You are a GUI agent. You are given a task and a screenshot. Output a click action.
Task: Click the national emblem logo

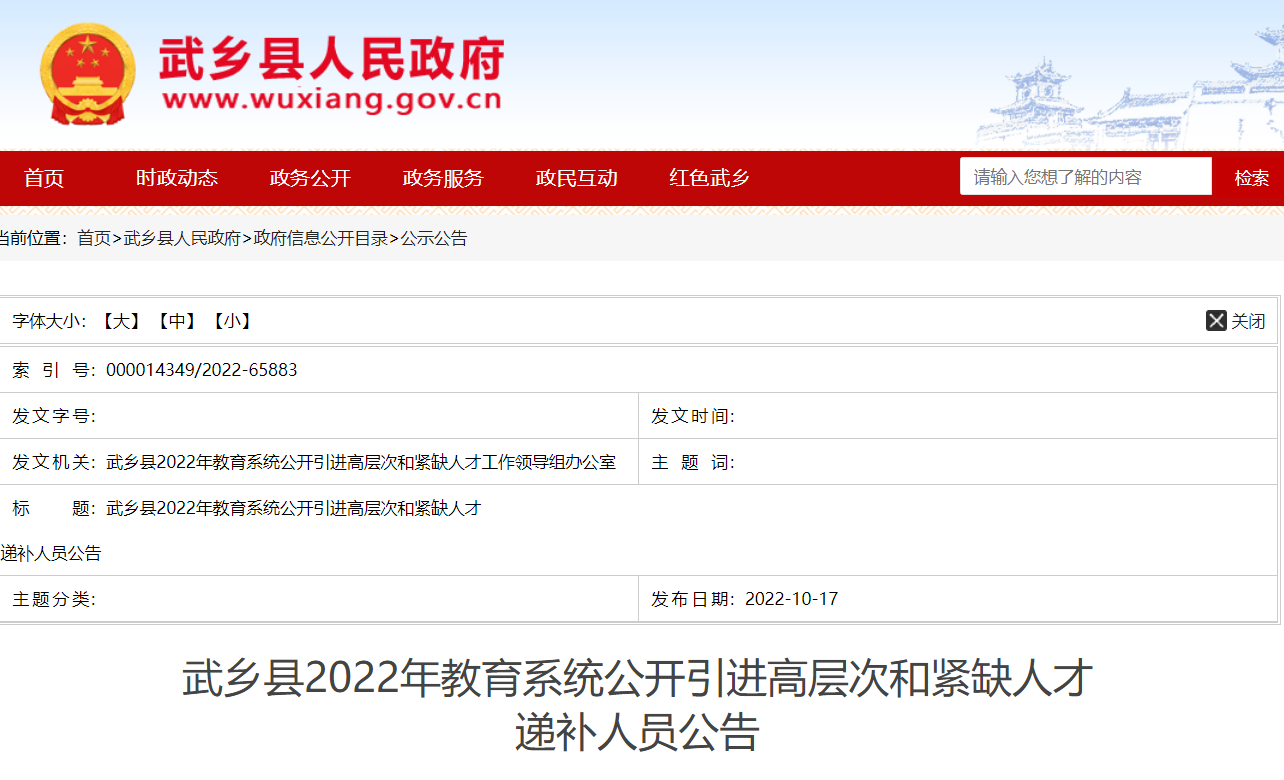(x=88, y=73)
